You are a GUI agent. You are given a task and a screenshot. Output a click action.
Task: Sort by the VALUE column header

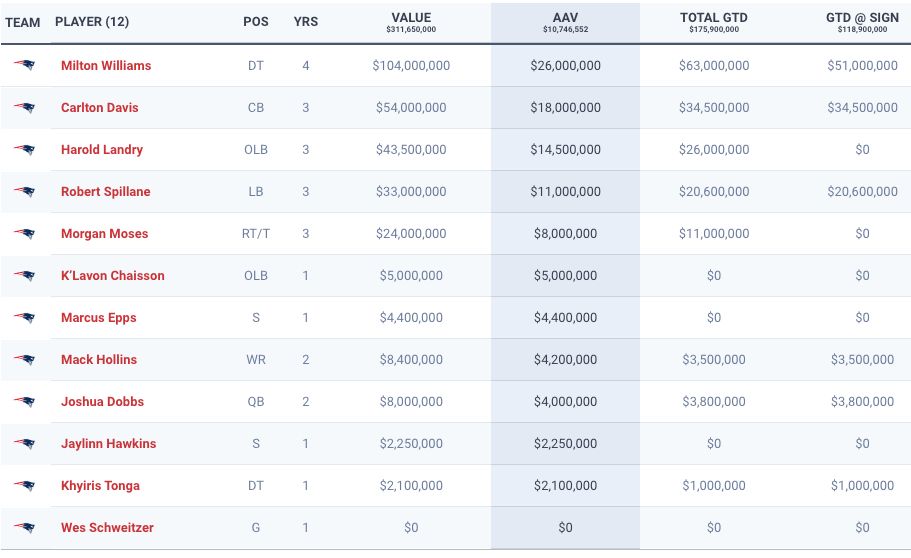[x=411, y=18]
